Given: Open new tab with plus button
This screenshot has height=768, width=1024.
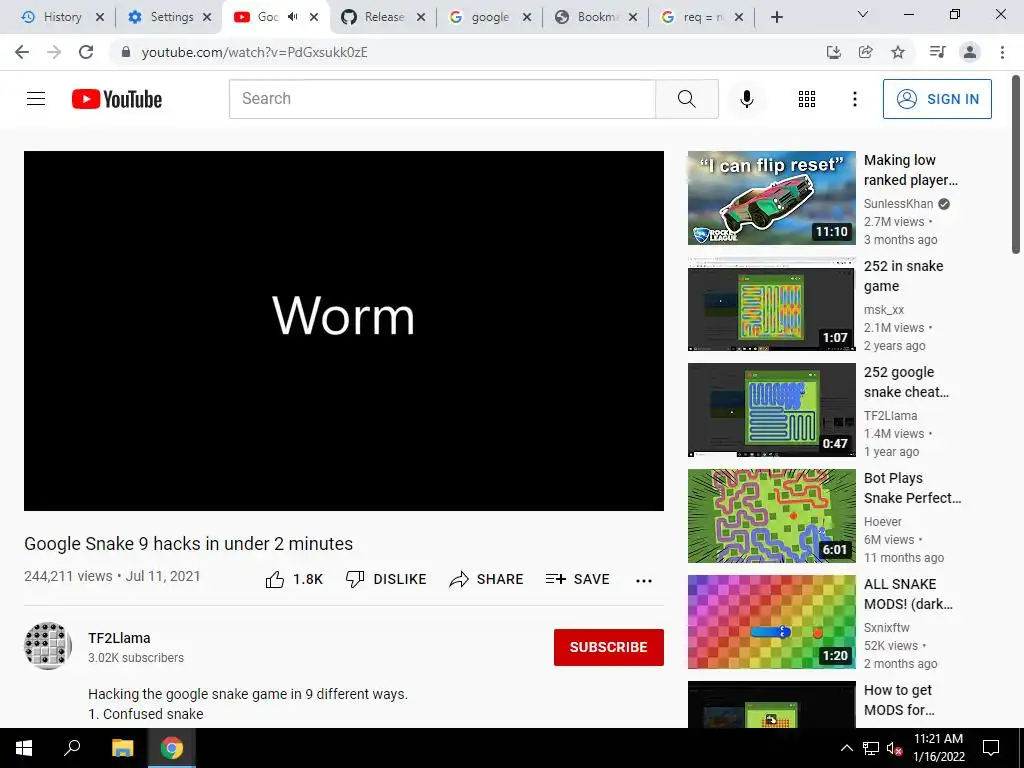Looking at the screenshot, I should pos(776,17).
